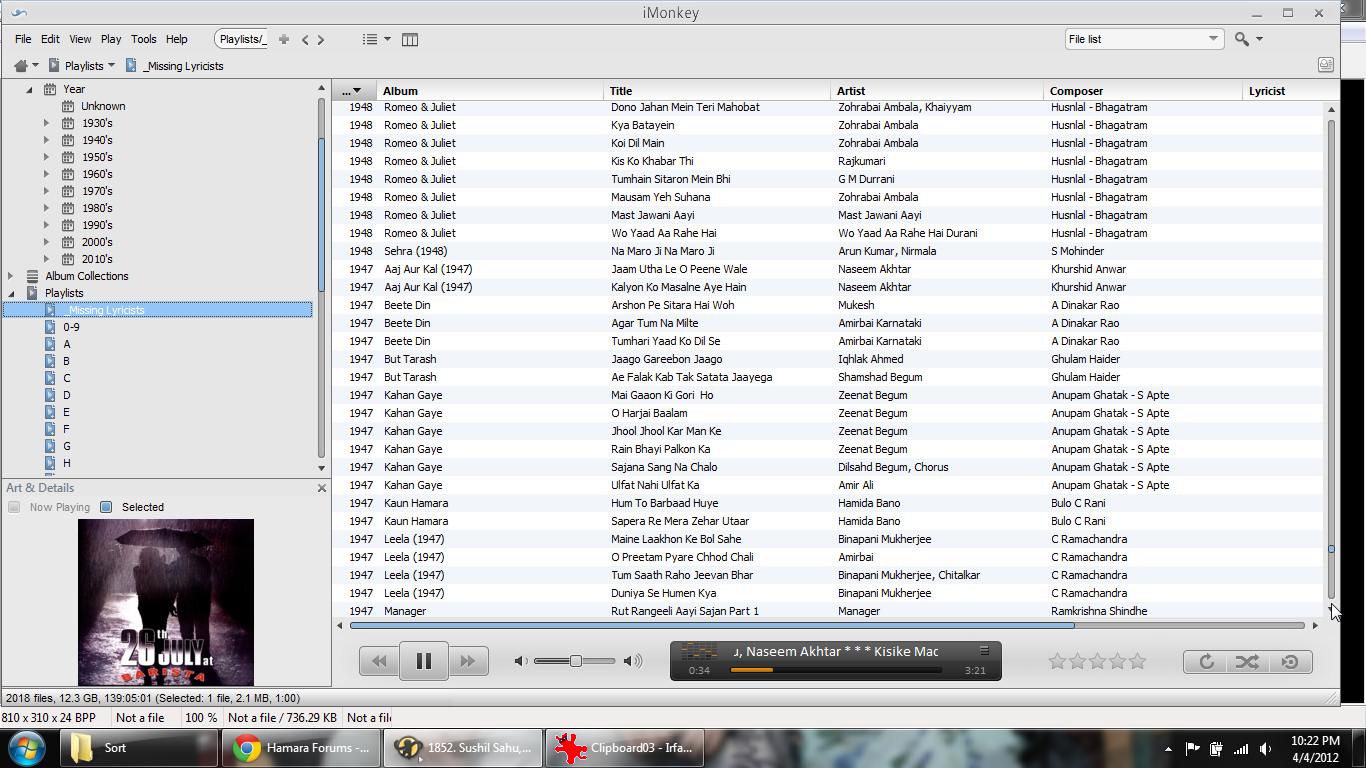Image resolution: width=1366 pixels, height=768 pixels.
Task: Open the column browser icon
Action: [410, 39]
